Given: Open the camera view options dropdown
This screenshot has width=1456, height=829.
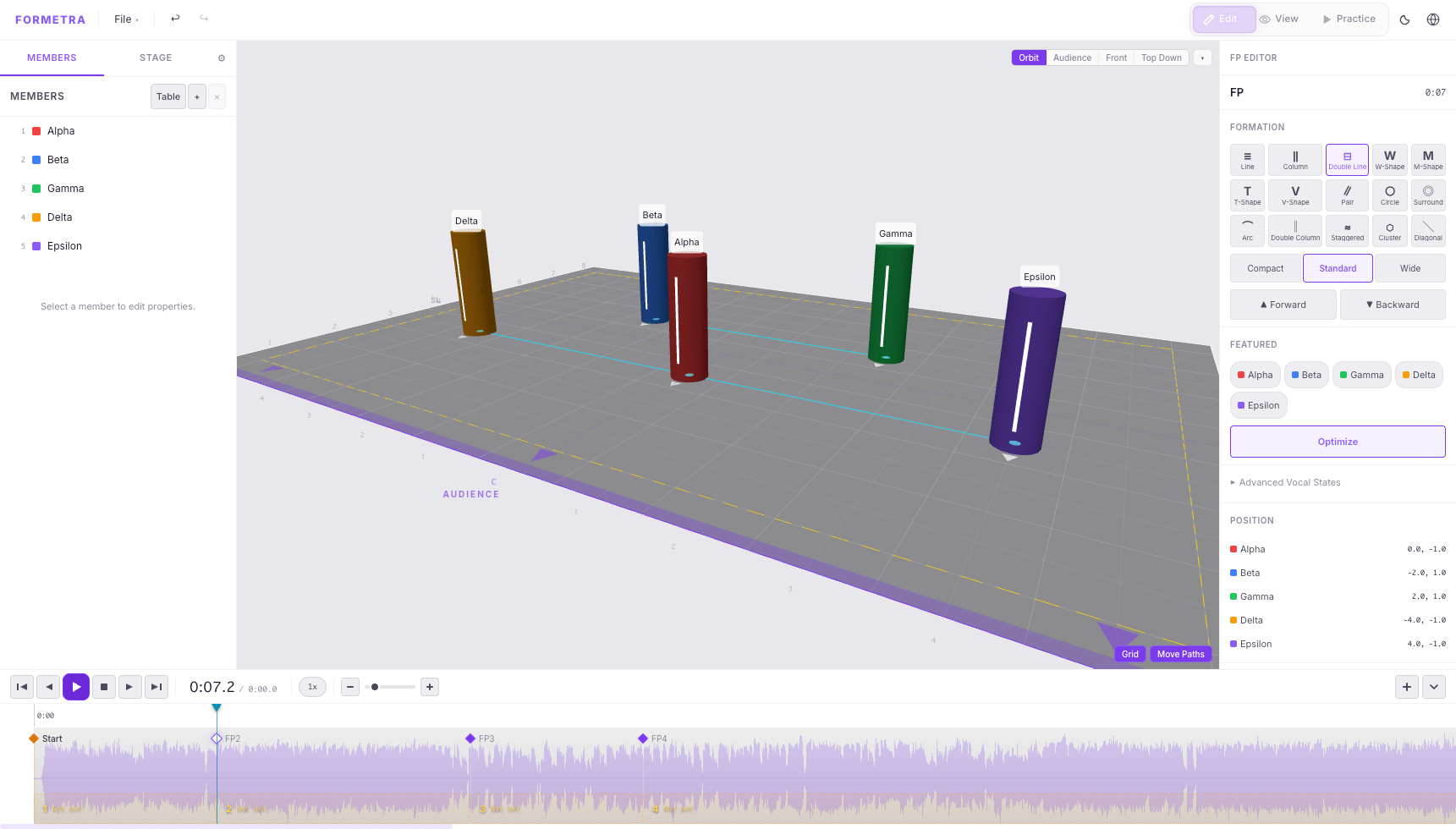Looking at the screenshot, I should pos(1202,58).
